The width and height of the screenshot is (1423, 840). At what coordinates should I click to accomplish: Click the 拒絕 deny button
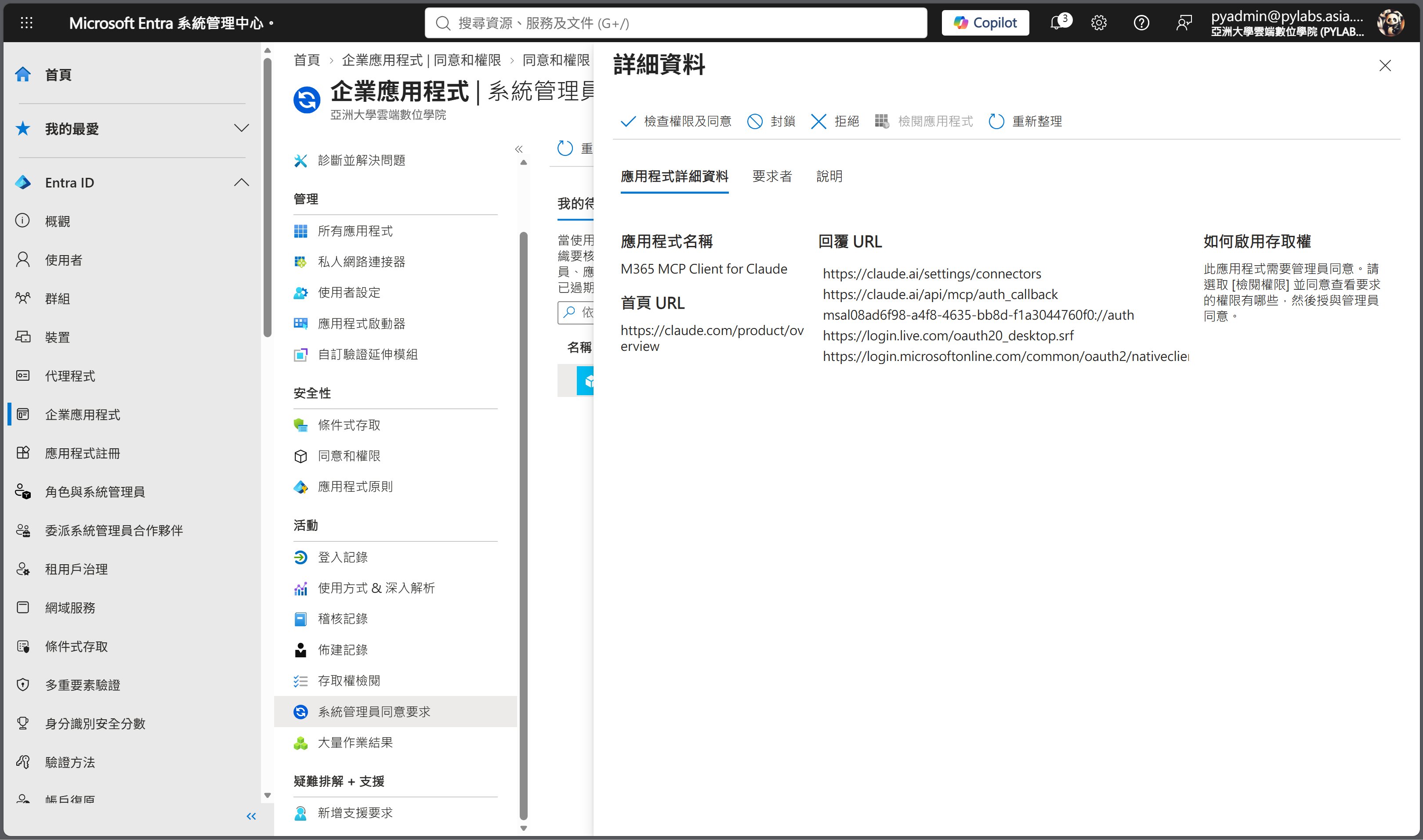[x=835, y=121]
